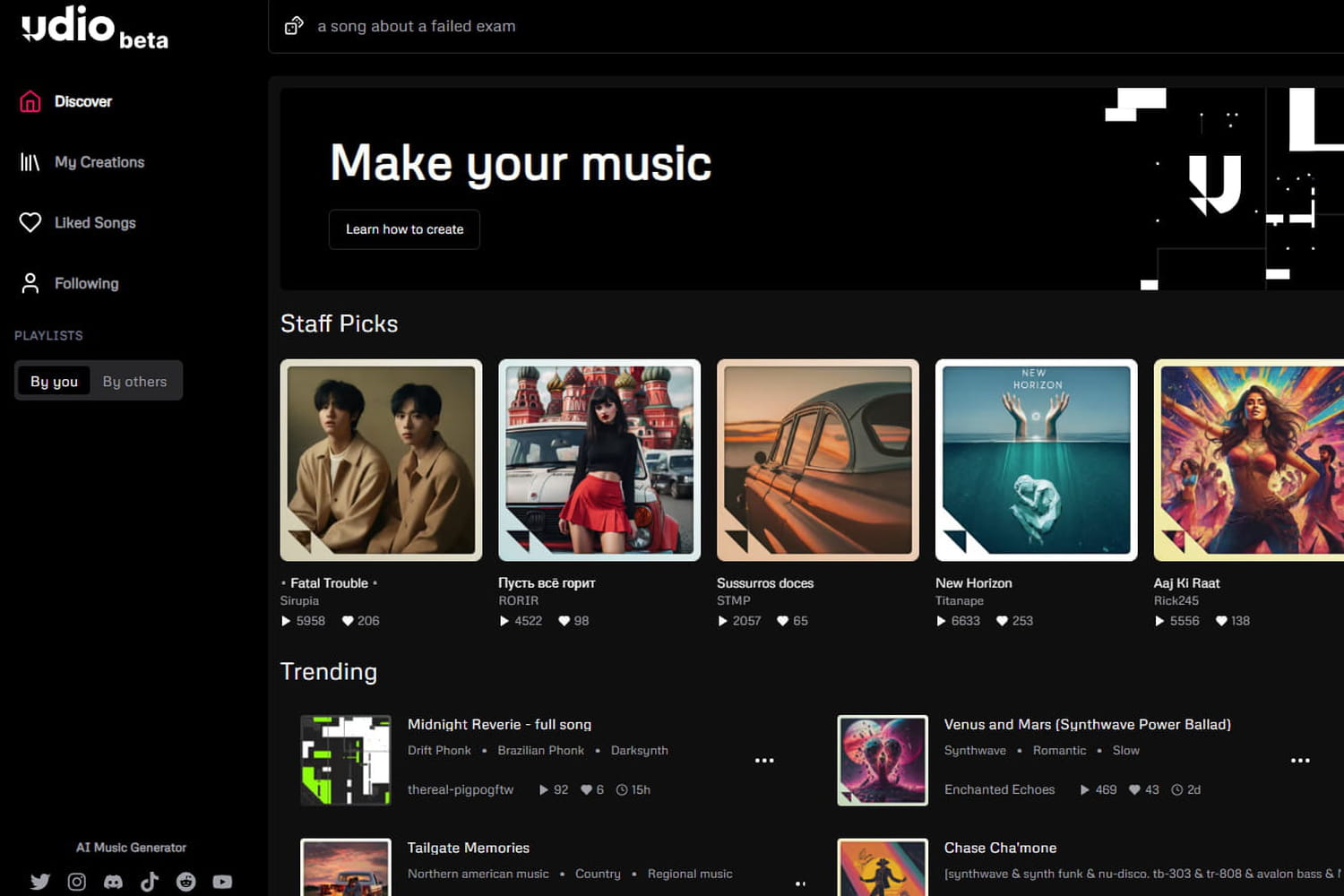
Task: Click the person icon beside Following
Action: (30, 283)
